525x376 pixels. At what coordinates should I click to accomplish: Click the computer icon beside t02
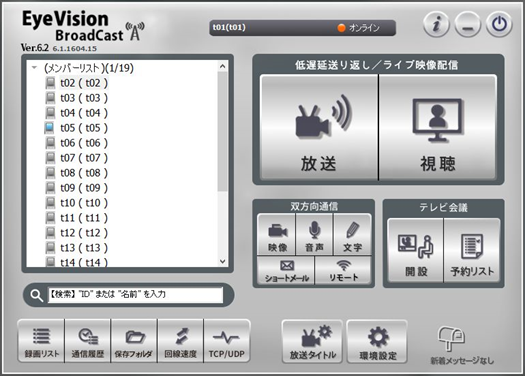pyautogui.click(x=50, y=83)
